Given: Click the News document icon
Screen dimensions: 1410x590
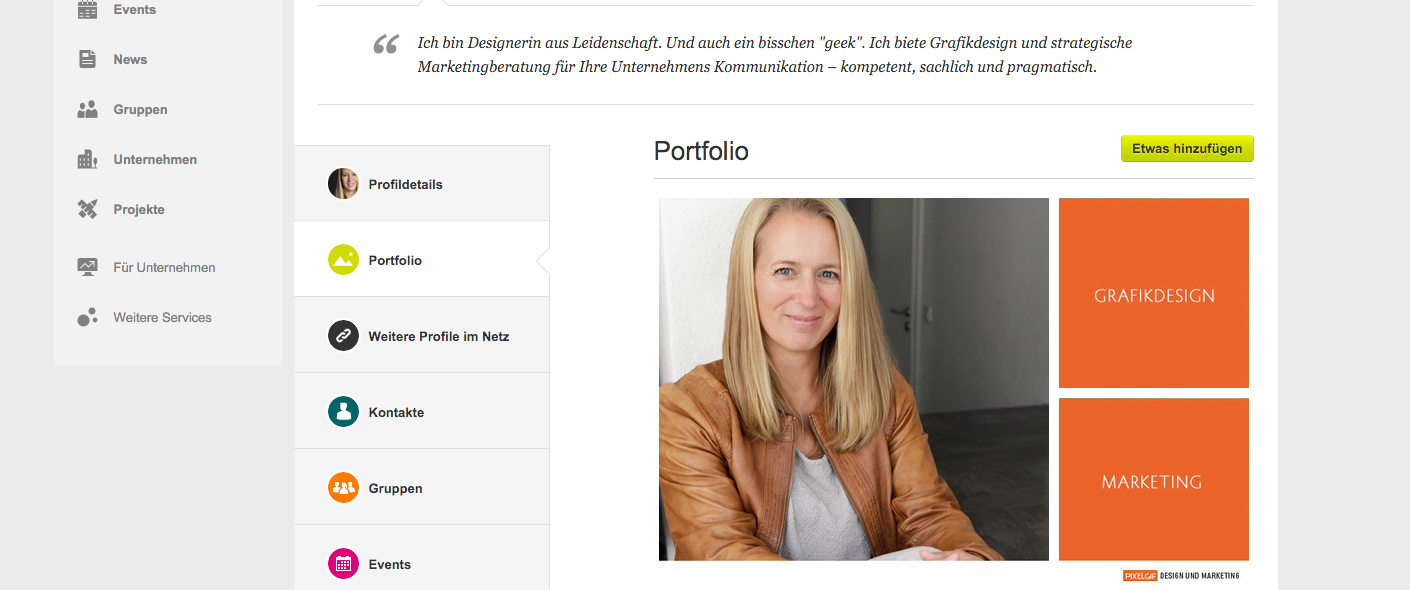Looking at the screenshot, I should point(88,59).
